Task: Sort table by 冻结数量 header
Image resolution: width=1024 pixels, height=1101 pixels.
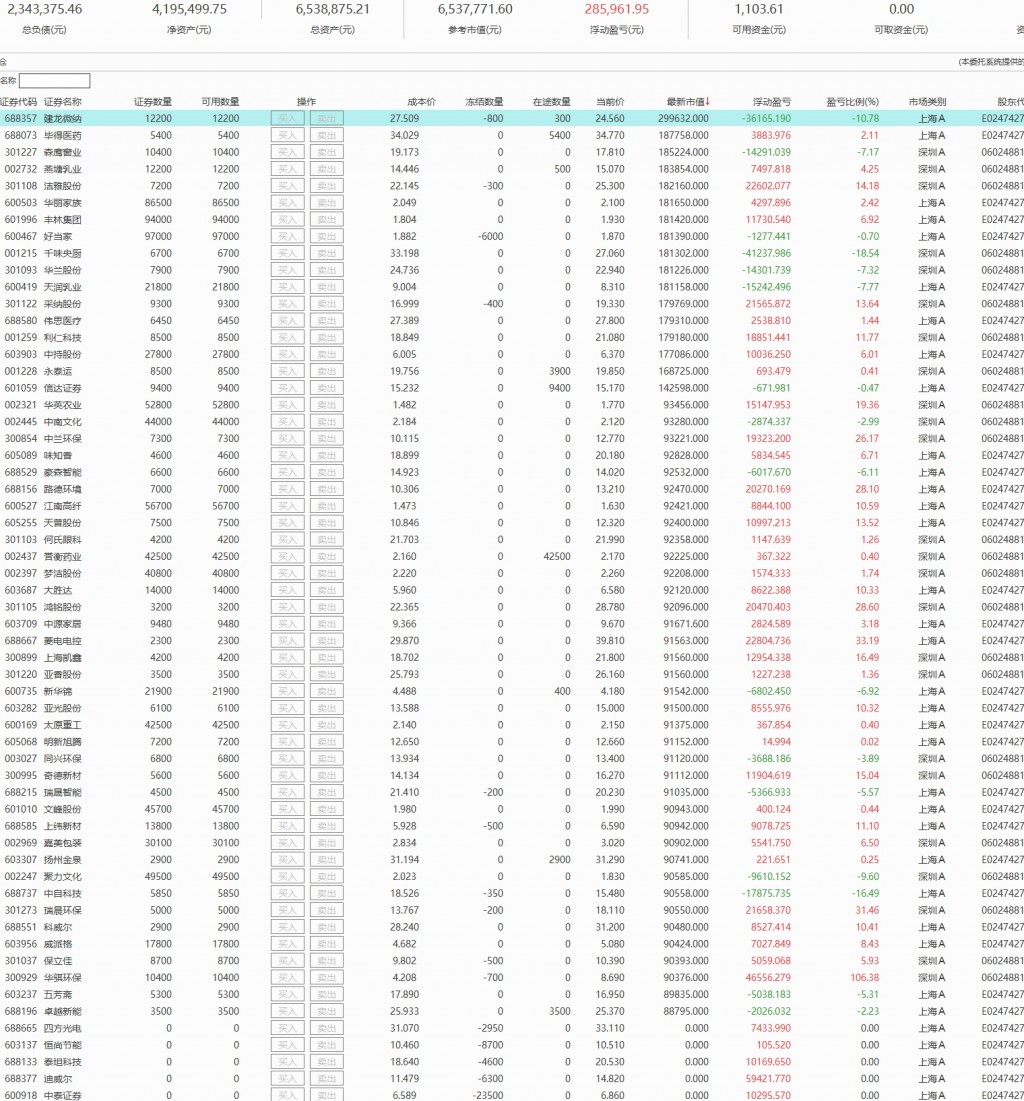Action: 484,102
